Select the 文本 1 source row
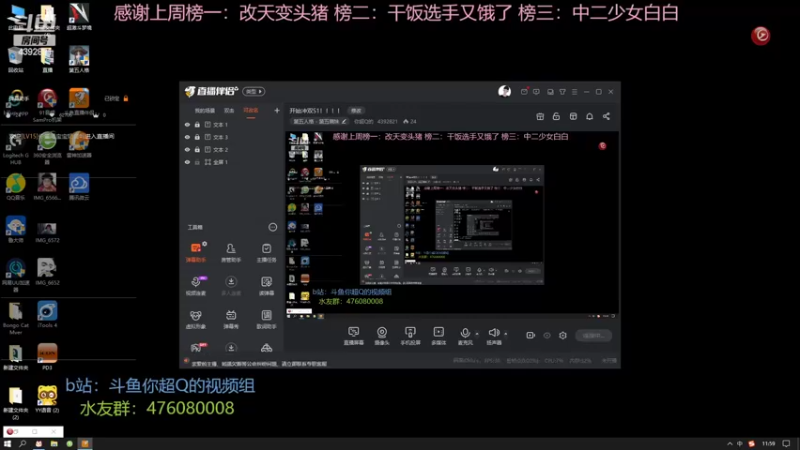This screenshot has height=450, width=800. pos(231,124)
